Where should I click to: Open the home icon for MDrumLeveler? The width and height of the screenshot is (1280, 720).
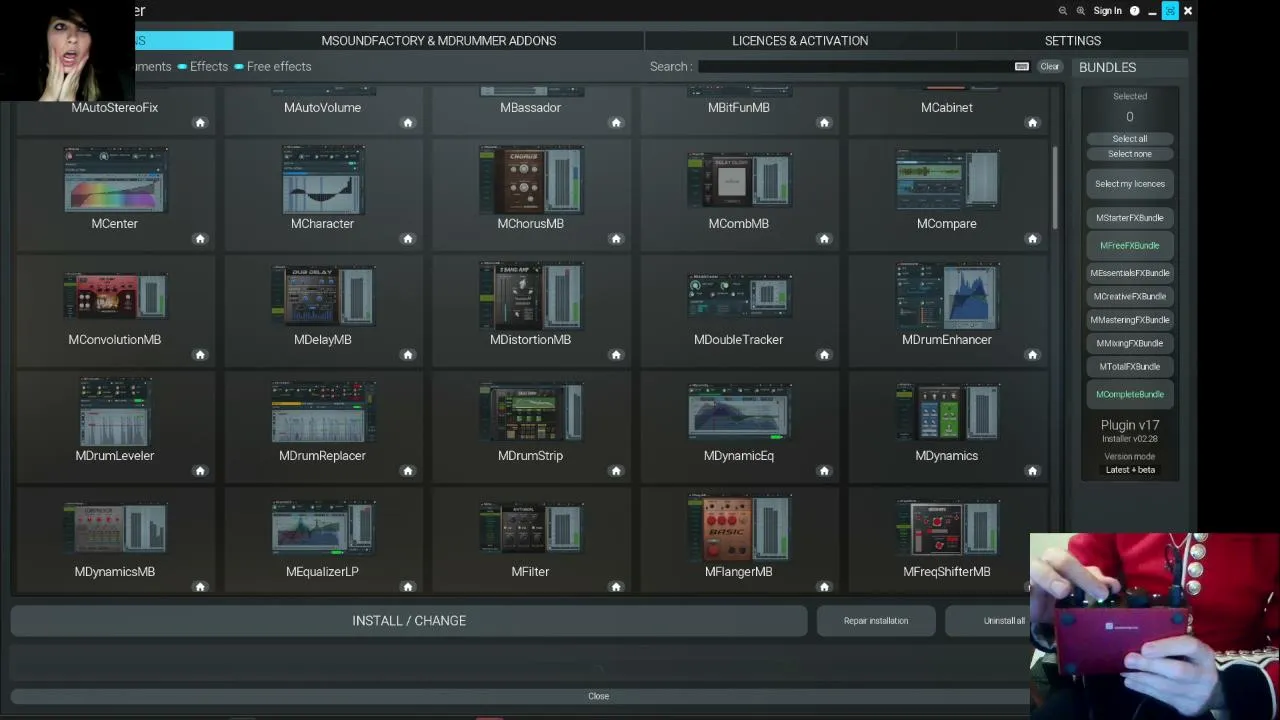point(200,471)
